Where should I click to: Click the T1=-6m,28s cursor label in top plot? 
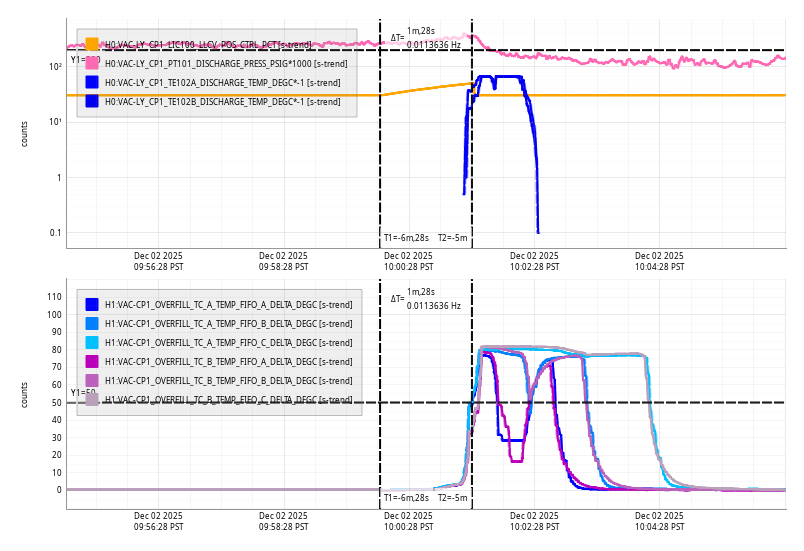406,238
